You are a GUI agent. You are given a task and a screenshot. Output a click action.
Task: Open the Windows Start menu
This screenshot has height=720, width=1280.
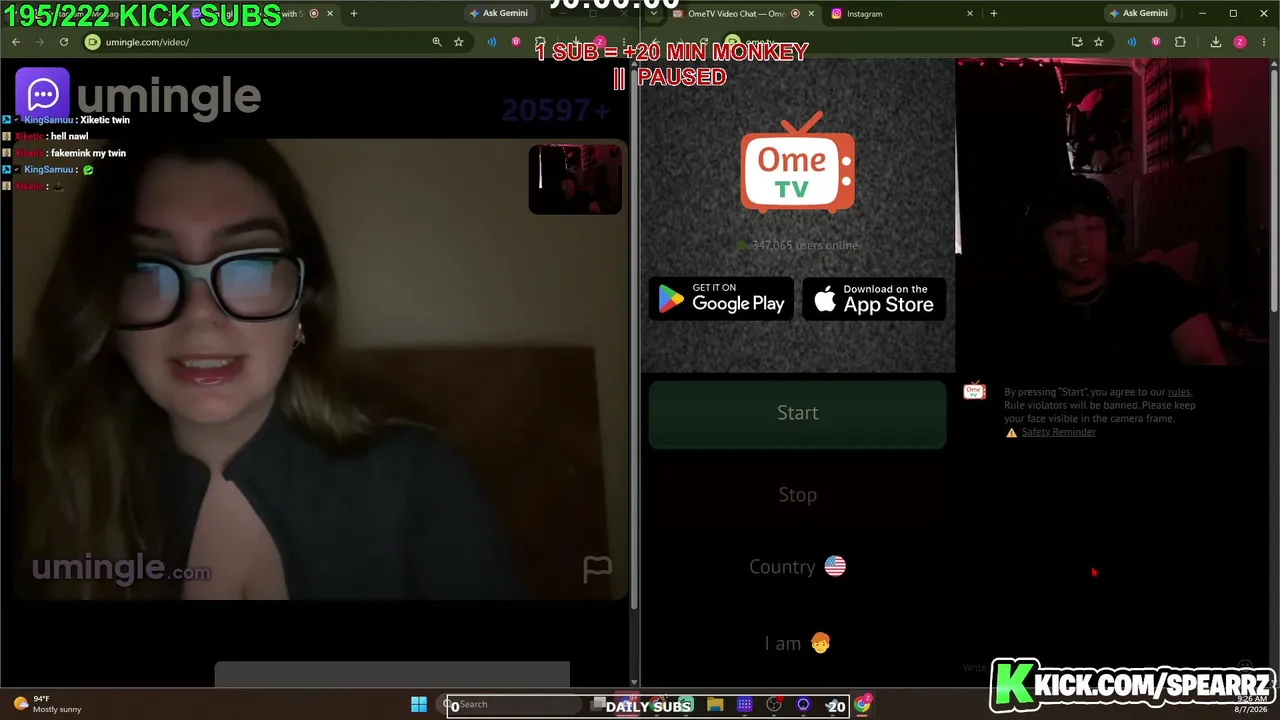pyautogui.click(x=419, y=705)
